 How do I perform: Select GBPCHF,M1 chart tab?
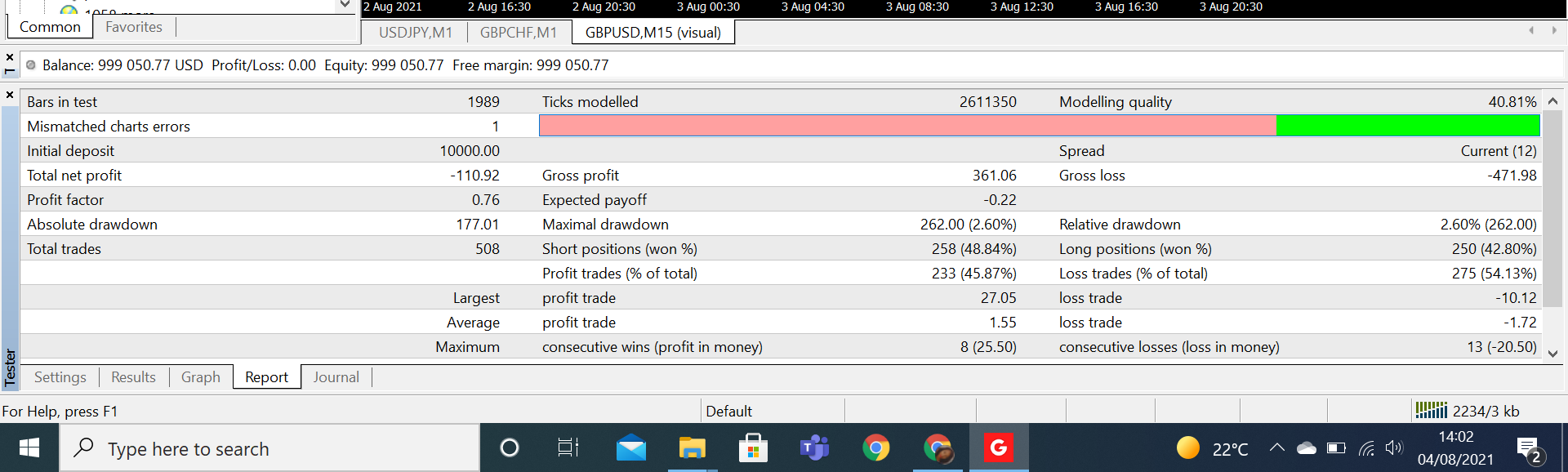(x=519, y=33)
